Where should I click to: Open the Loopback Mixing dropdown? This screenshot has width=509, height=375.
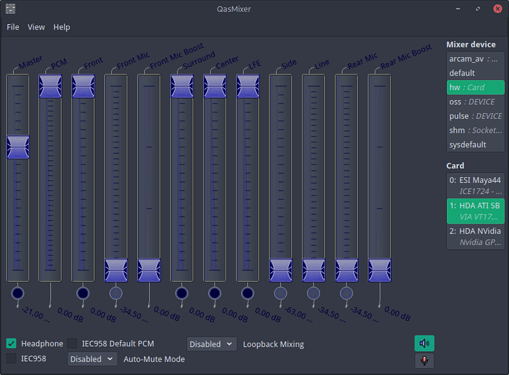211,344
